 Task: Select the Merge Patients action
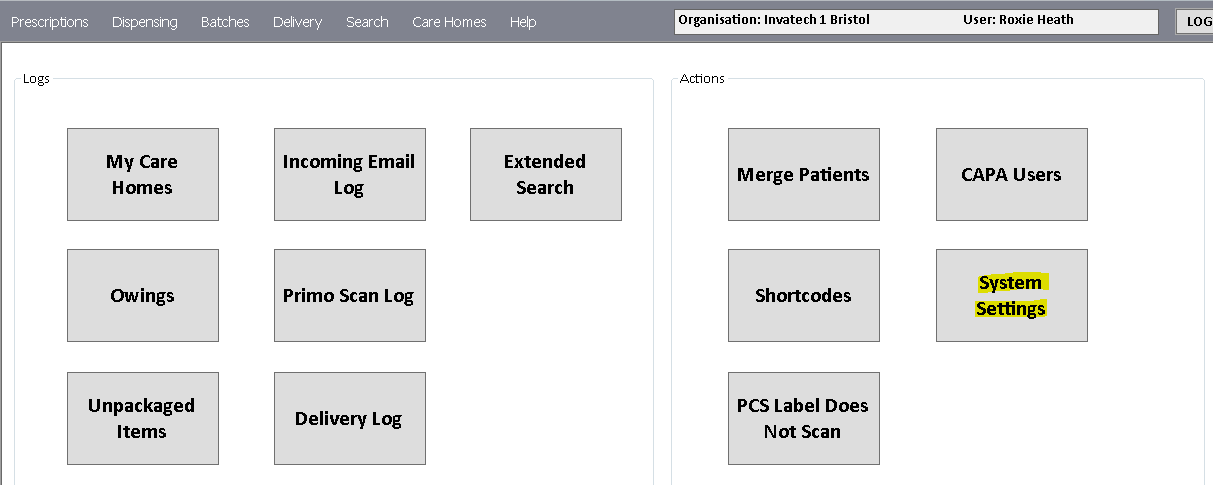[803, 174]
